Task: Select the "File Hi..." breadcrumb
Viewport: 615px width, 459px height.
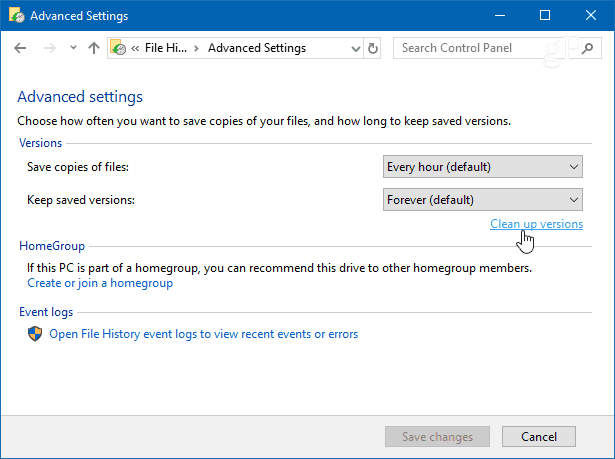Action: (x=166, y=48)
